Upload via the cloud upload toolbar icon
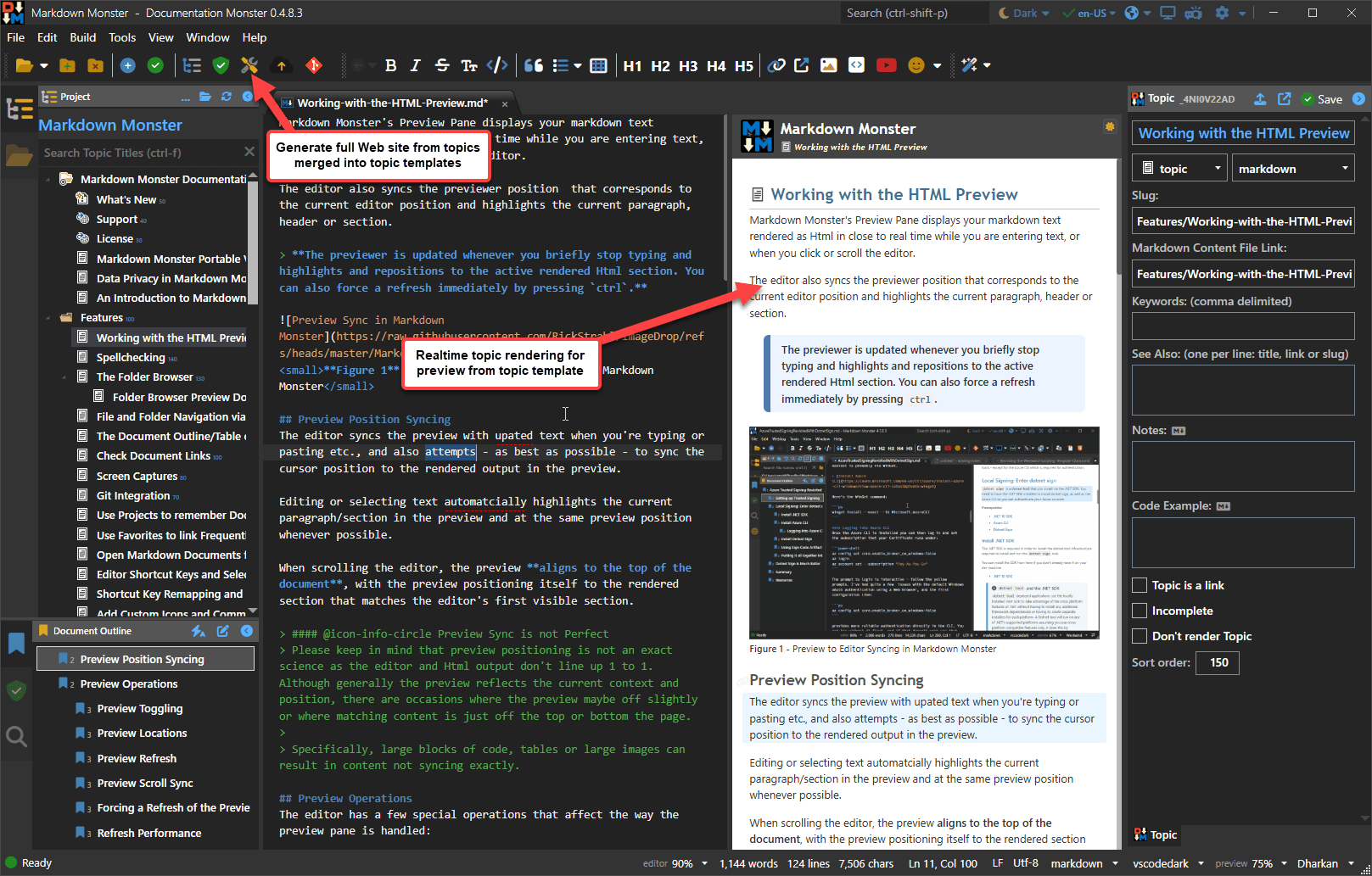This screenshot has height=876, width=1372. (282, 65)
